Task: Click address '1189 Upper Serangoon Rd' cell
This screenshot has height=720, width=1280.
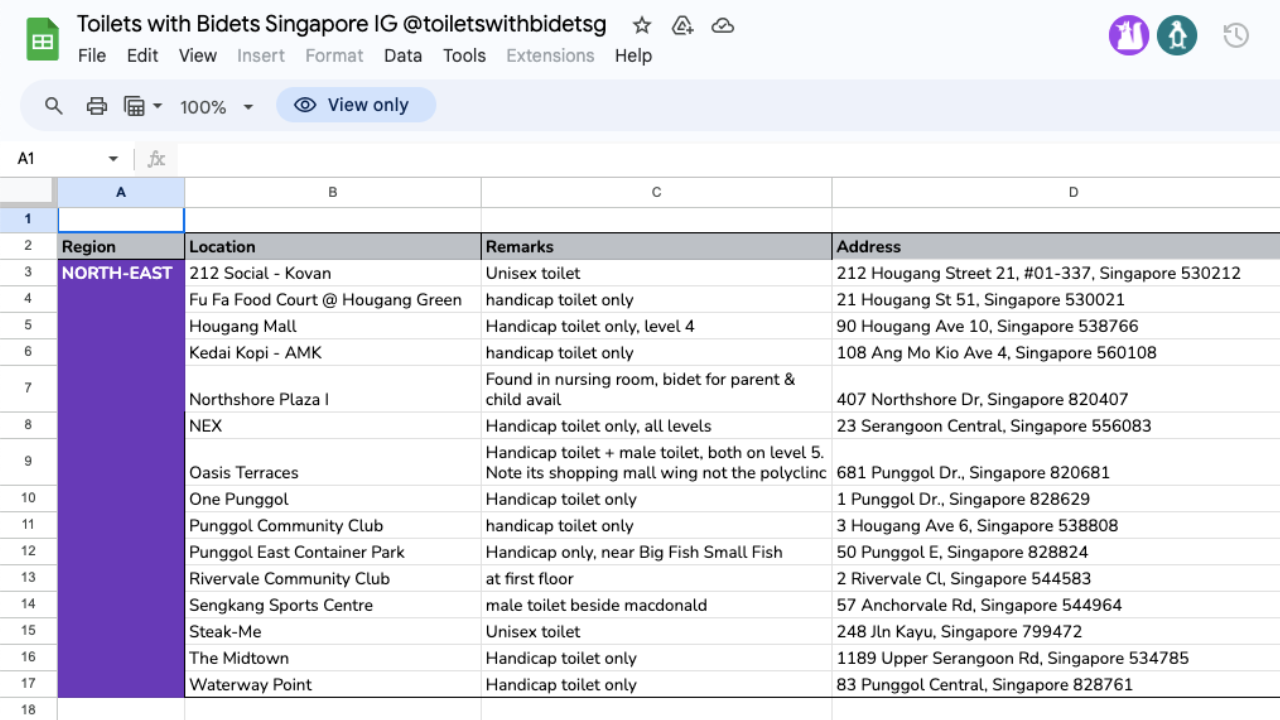Action: (1056, 657)
